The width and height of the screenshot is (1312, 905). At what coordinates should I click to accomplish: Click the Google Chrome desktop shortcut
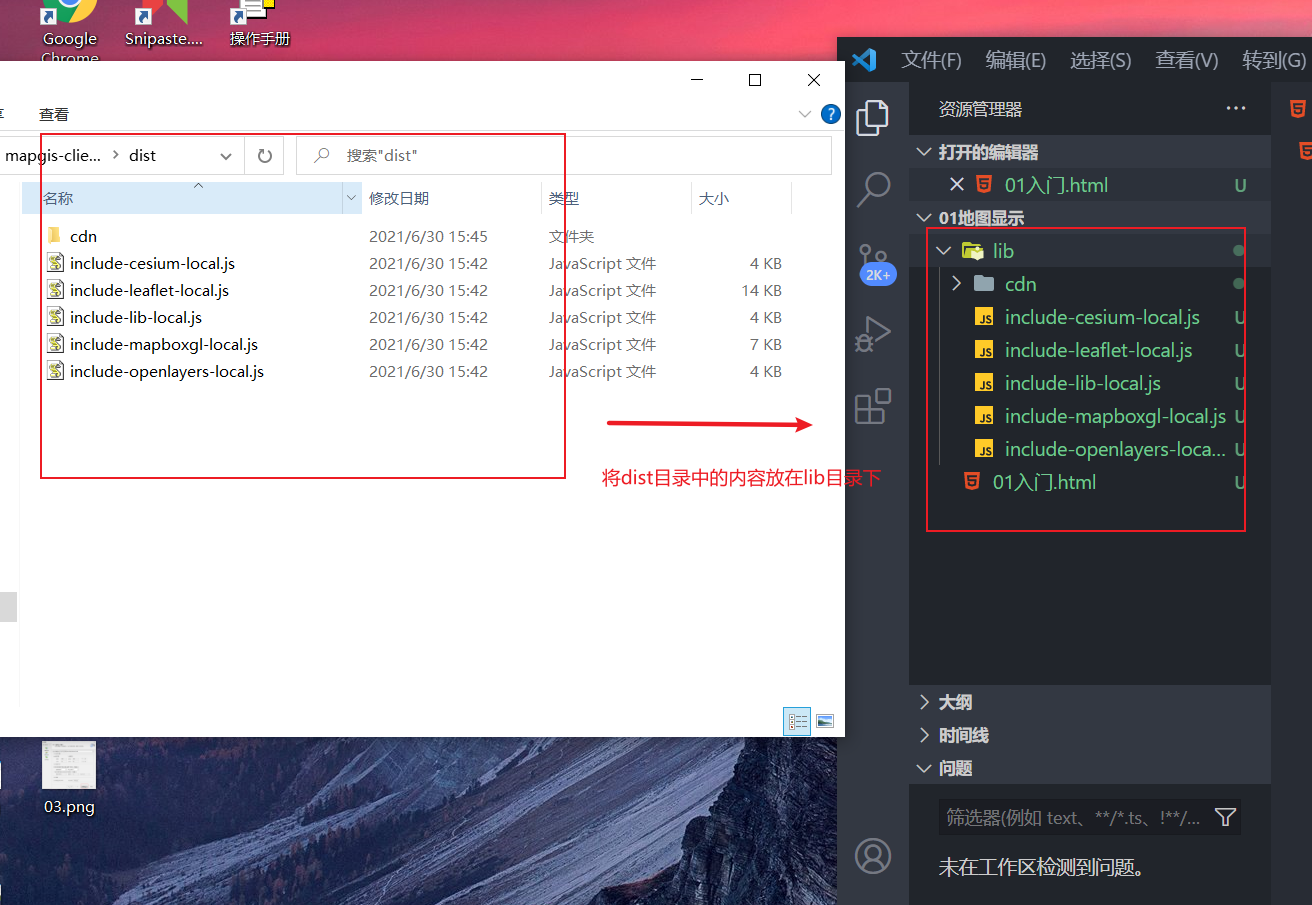click(x=70, y=30)
